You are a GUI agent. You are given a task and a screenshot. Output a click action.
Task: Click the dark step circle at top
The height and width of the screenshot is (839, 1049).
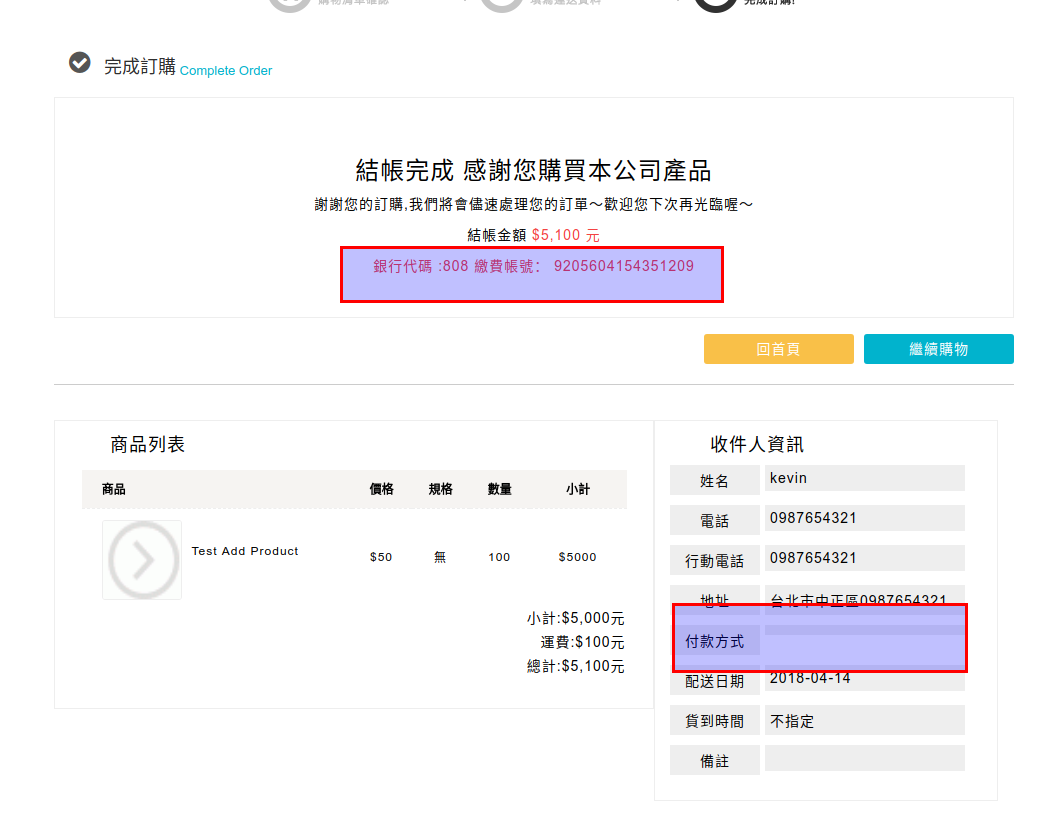pos(715,5)
